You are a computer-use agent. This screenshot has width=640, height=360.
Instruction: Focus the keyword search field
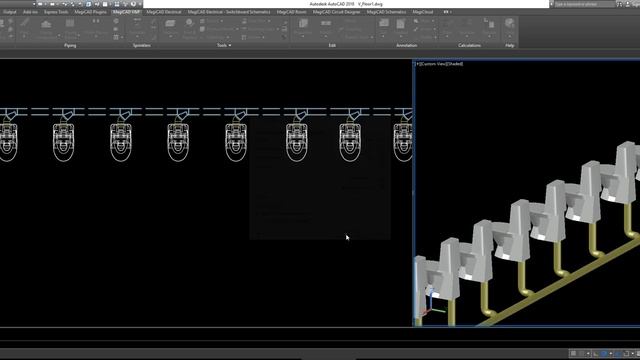coord(584,4)
